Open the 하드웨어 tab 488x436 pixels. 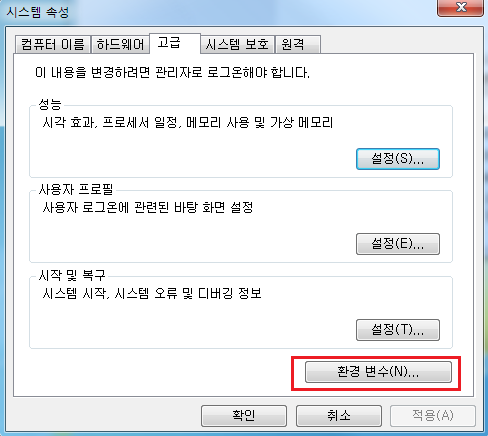(x=120, y=44)
